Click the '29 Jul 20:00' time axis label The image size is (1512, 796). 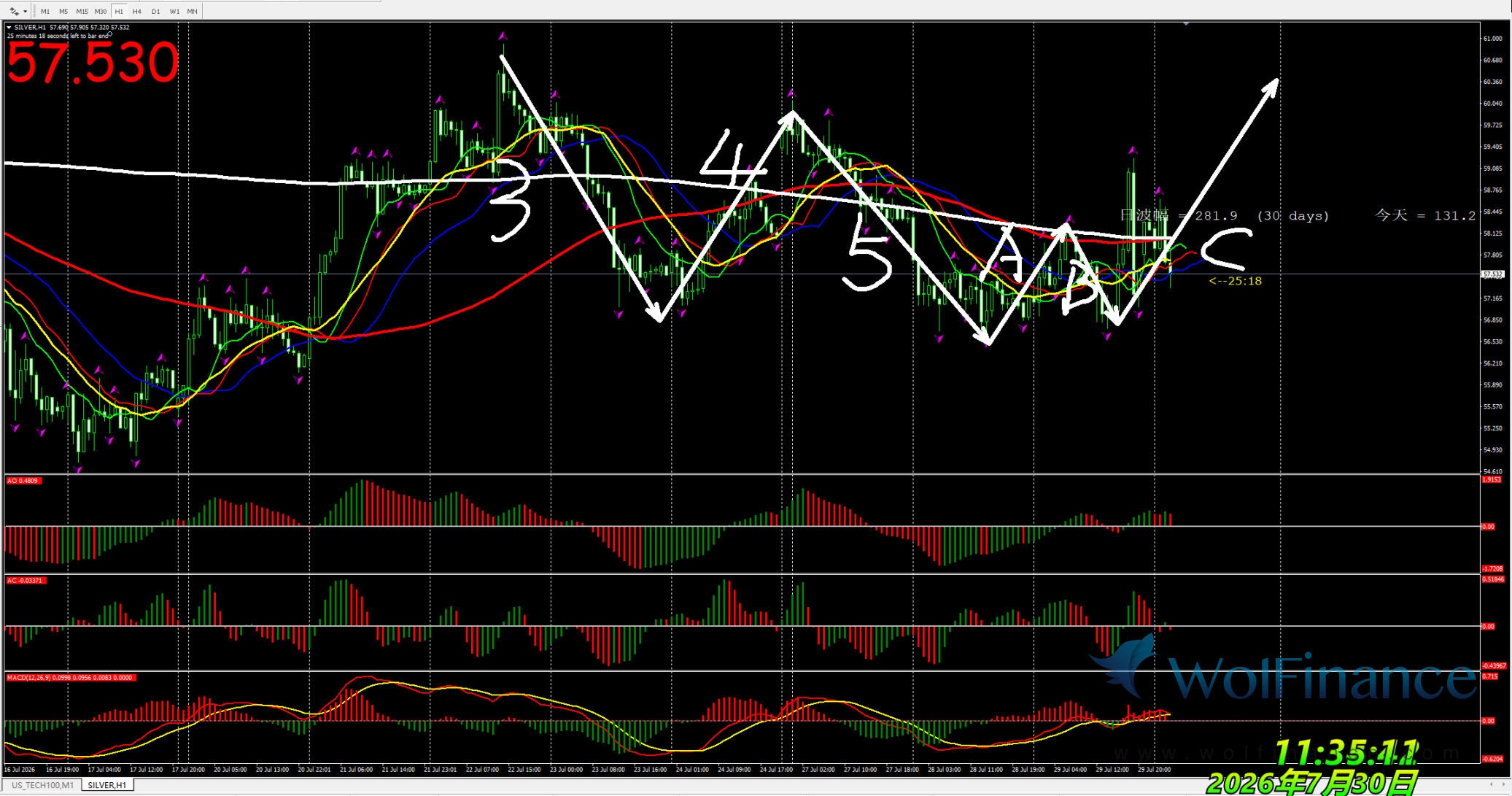[1154, 769]
